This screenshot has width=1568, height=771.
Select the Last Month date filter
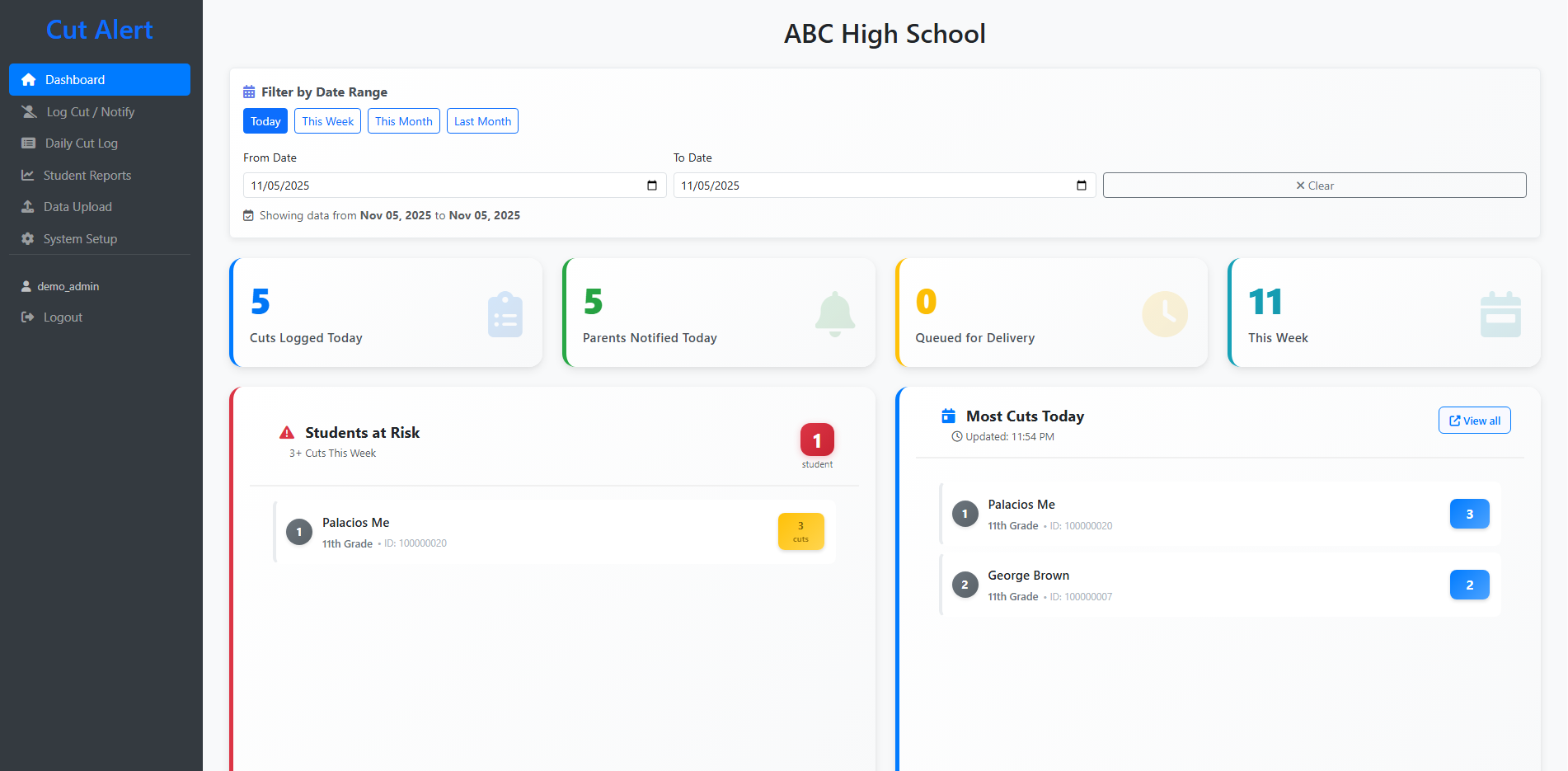pos(482,120)
